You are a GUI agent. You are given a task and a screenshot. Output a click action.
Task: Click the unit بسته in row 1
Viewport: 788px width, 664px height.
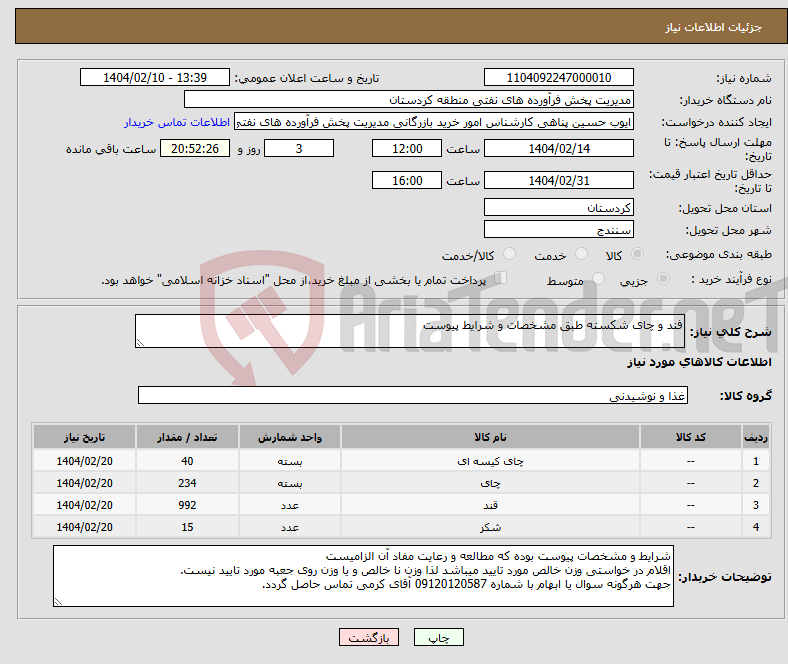pyautogui.click(x=290, y=461)
